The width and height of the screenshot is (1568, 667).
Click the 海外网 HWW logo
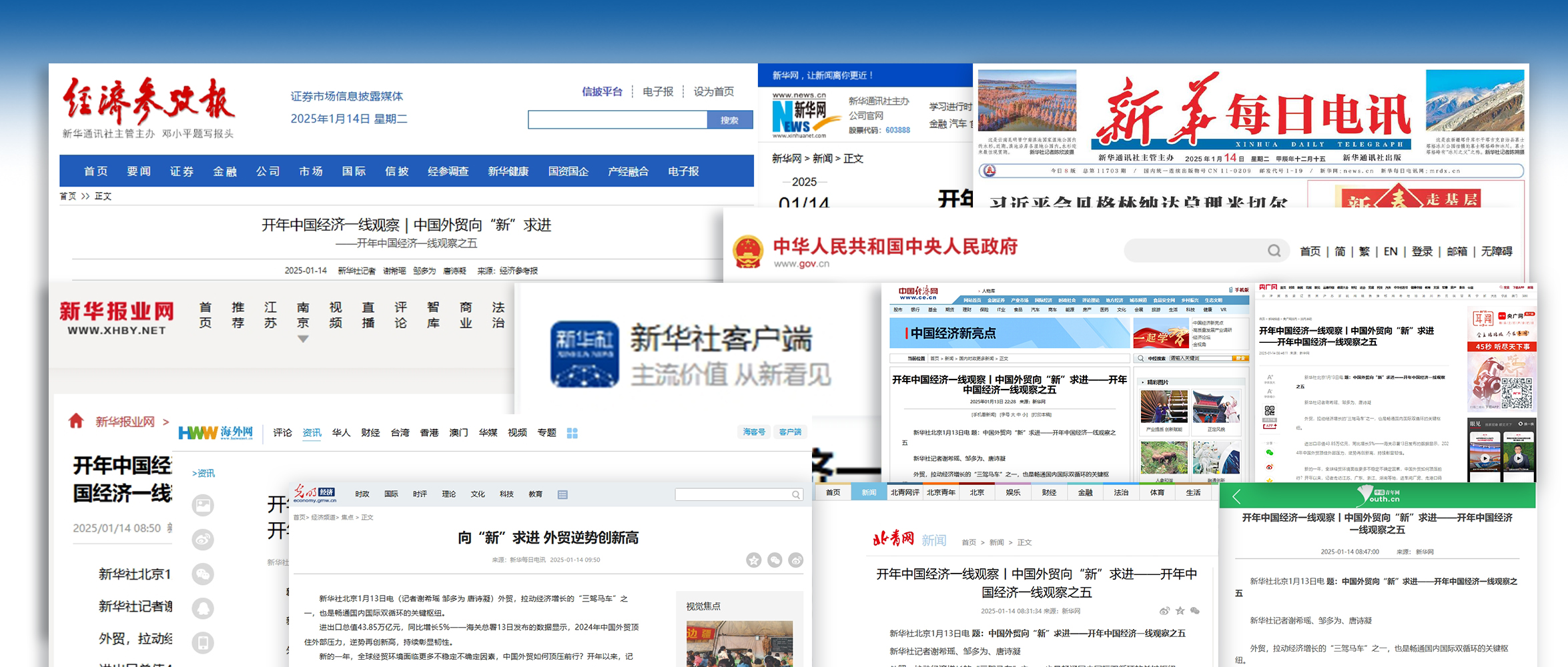coord(216,432)
